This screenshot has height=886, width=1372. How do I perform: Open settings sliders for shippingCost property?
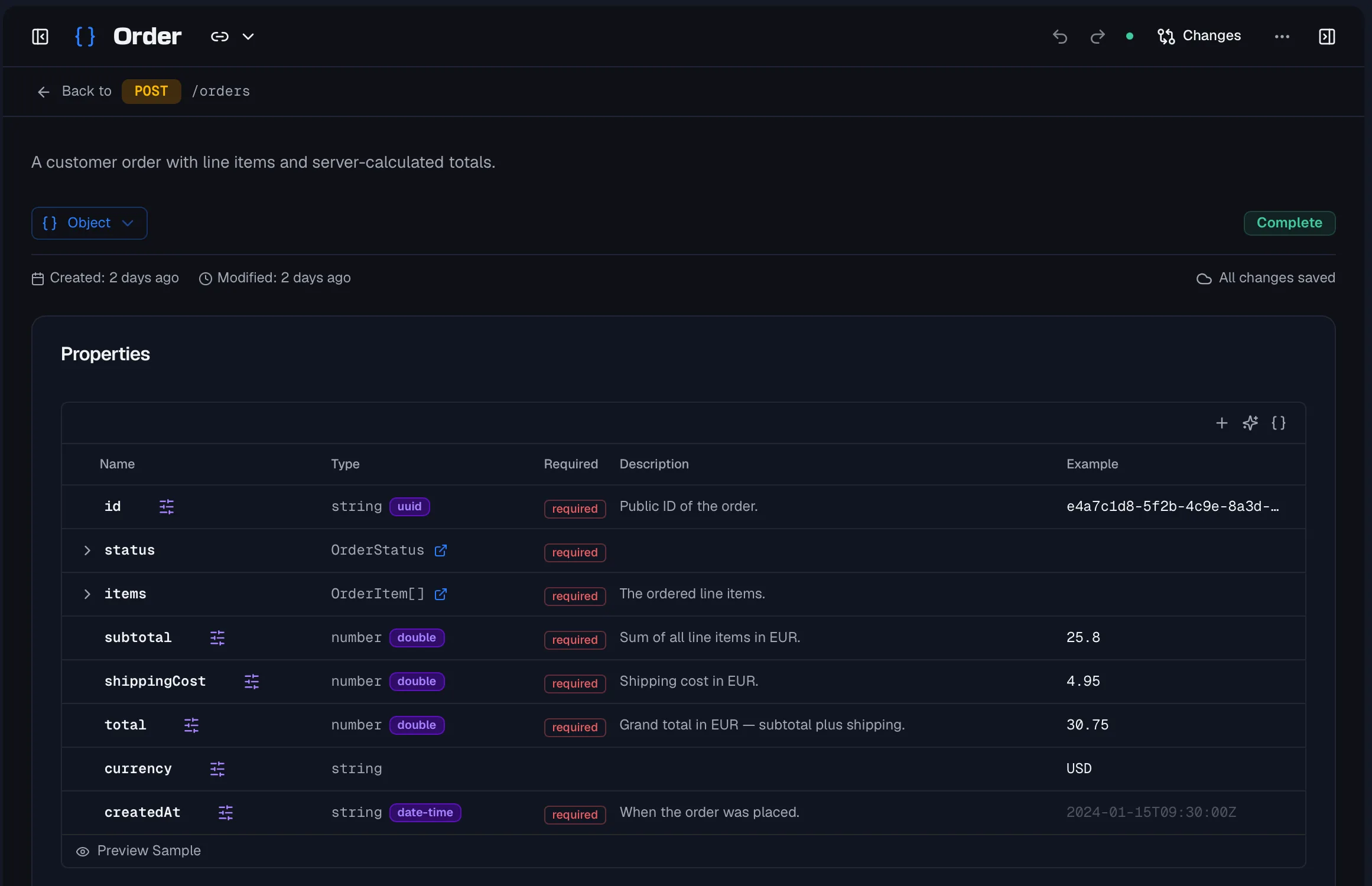[252, 682]
